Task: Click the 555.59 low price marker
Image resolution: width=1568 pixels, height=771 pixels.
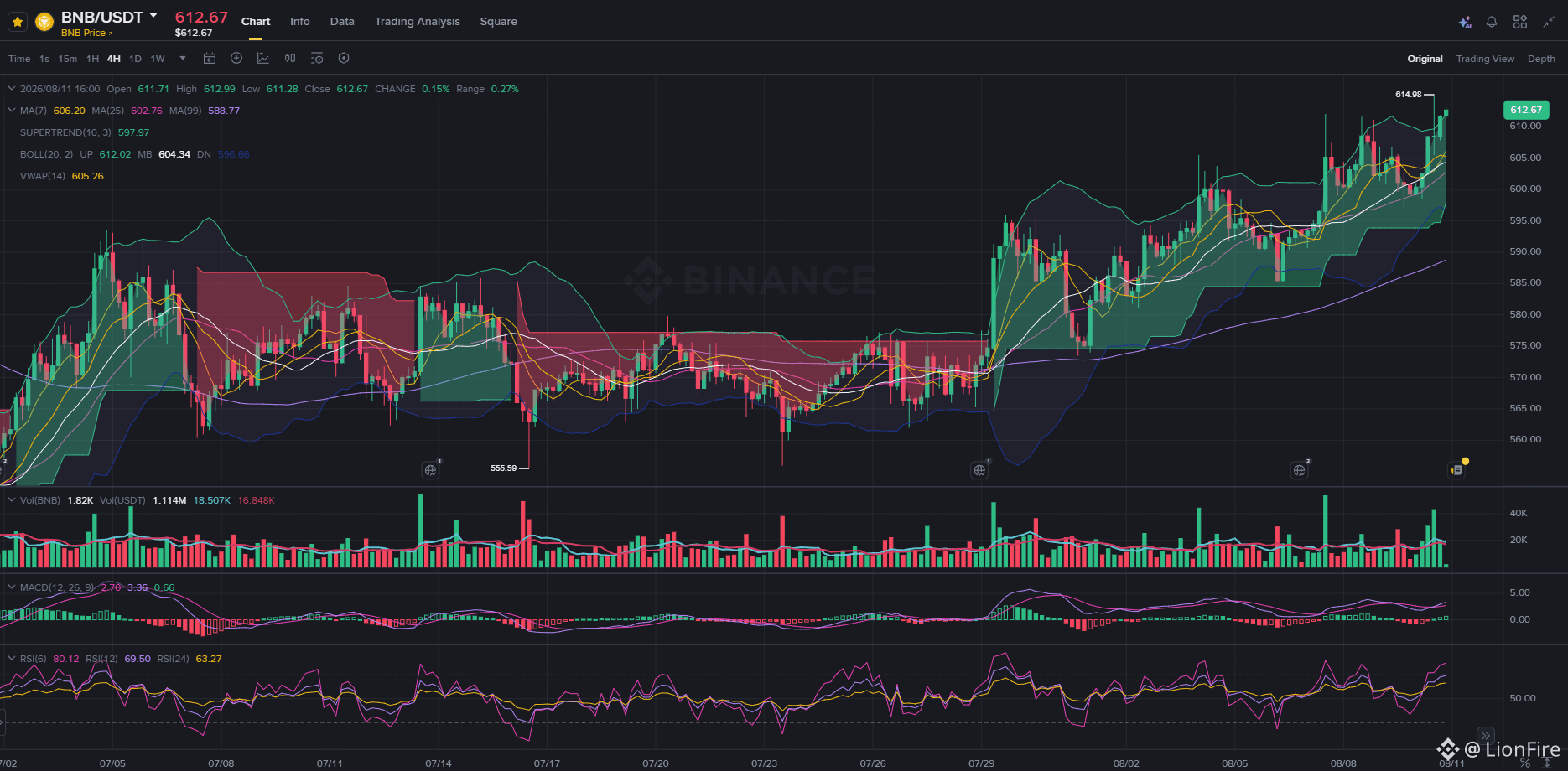Action: pyautogui.click(x=504, y=468)
